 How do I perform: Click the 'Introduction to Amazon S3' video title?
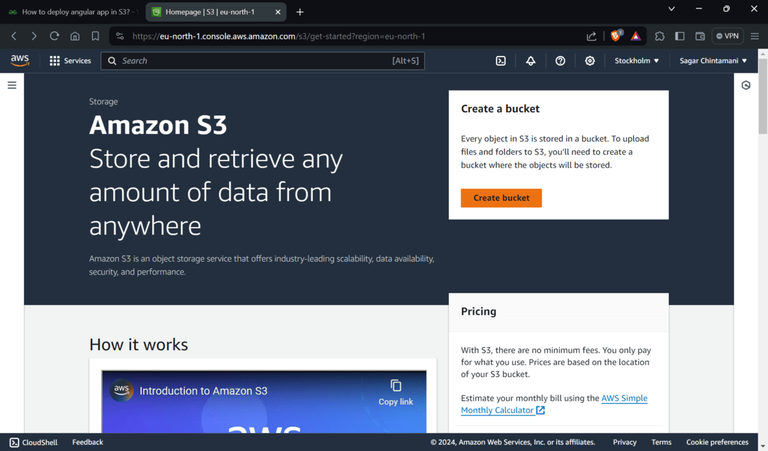click(203, 391)
